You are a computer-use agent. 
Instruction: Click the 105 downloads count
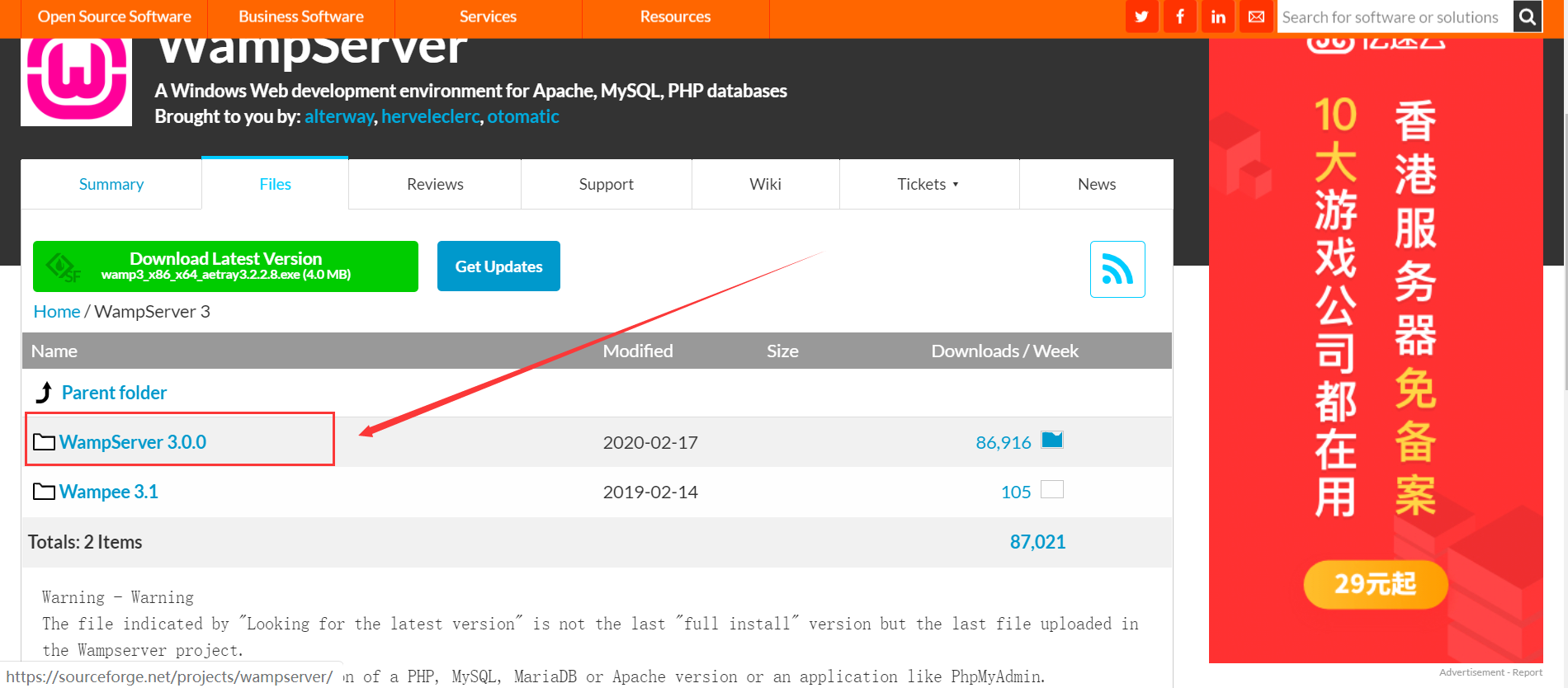1016,492
